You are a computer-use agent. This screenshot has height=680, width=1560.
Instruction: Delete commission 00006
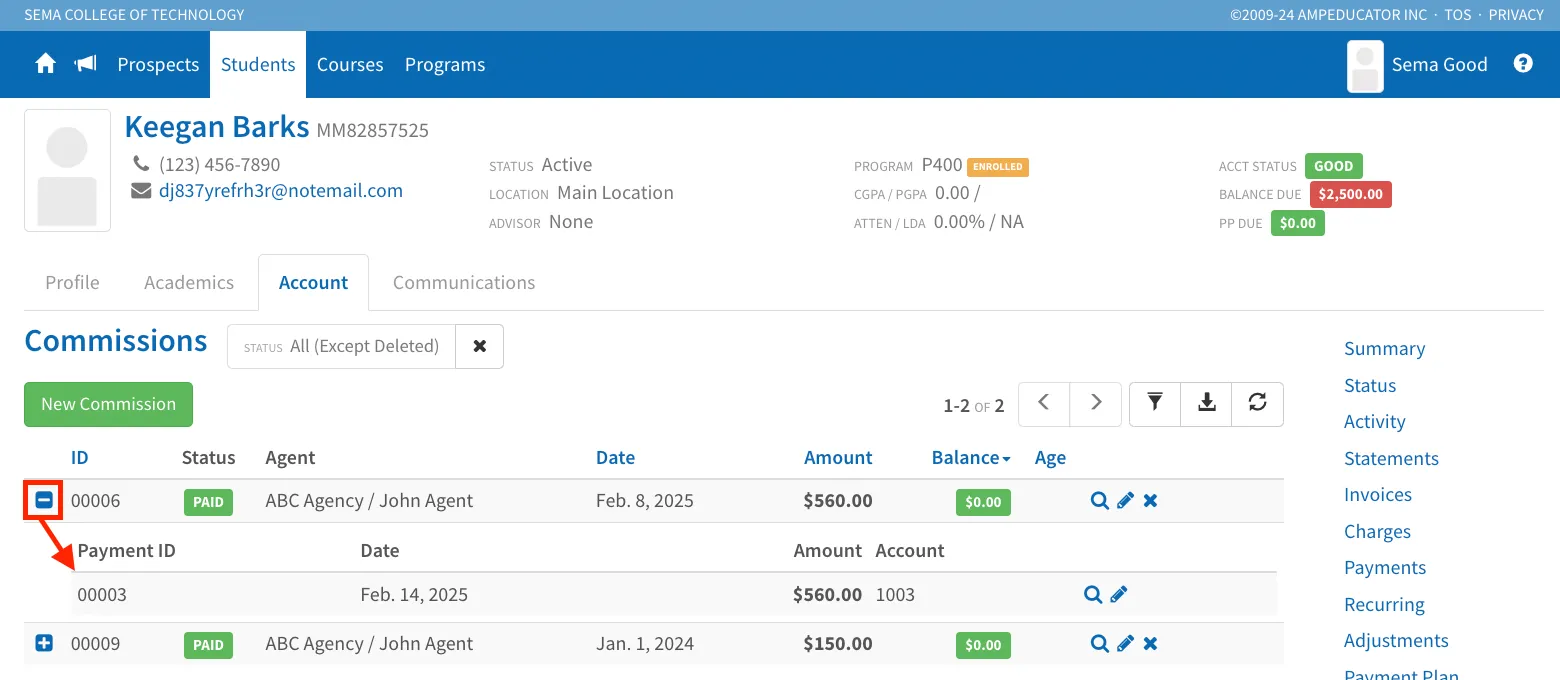(1150, 501)
